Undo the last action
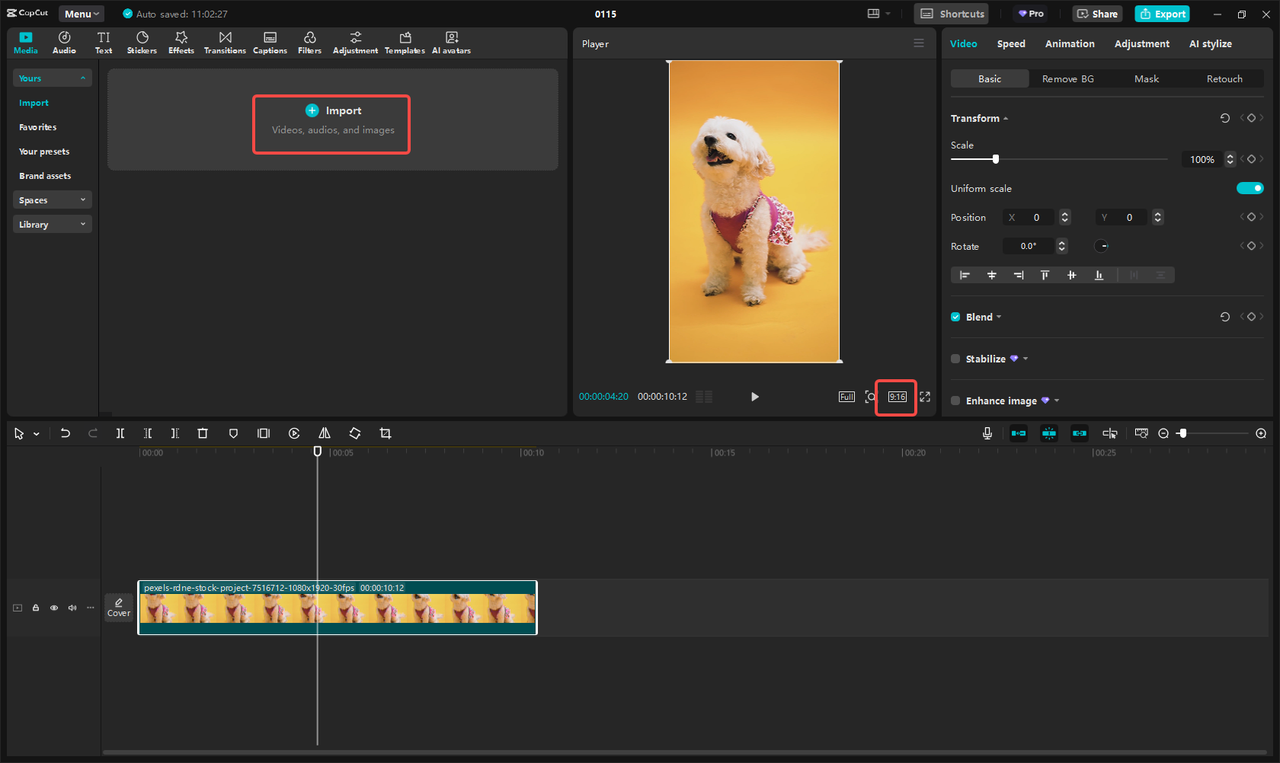The width and height of the screenshot is (1280, 763). coord(65,433)
